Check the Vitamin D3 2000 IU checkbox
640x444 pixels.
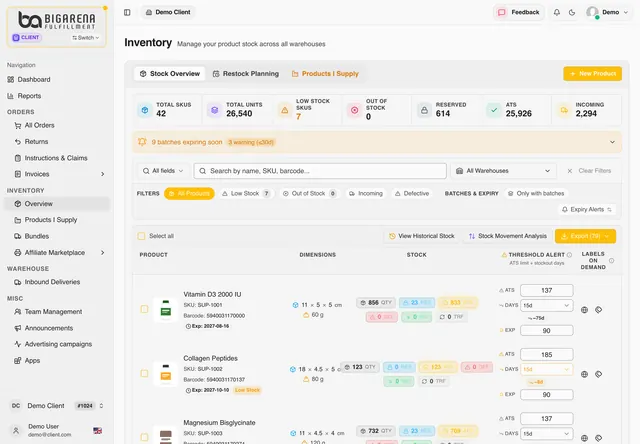coord(144,309)
